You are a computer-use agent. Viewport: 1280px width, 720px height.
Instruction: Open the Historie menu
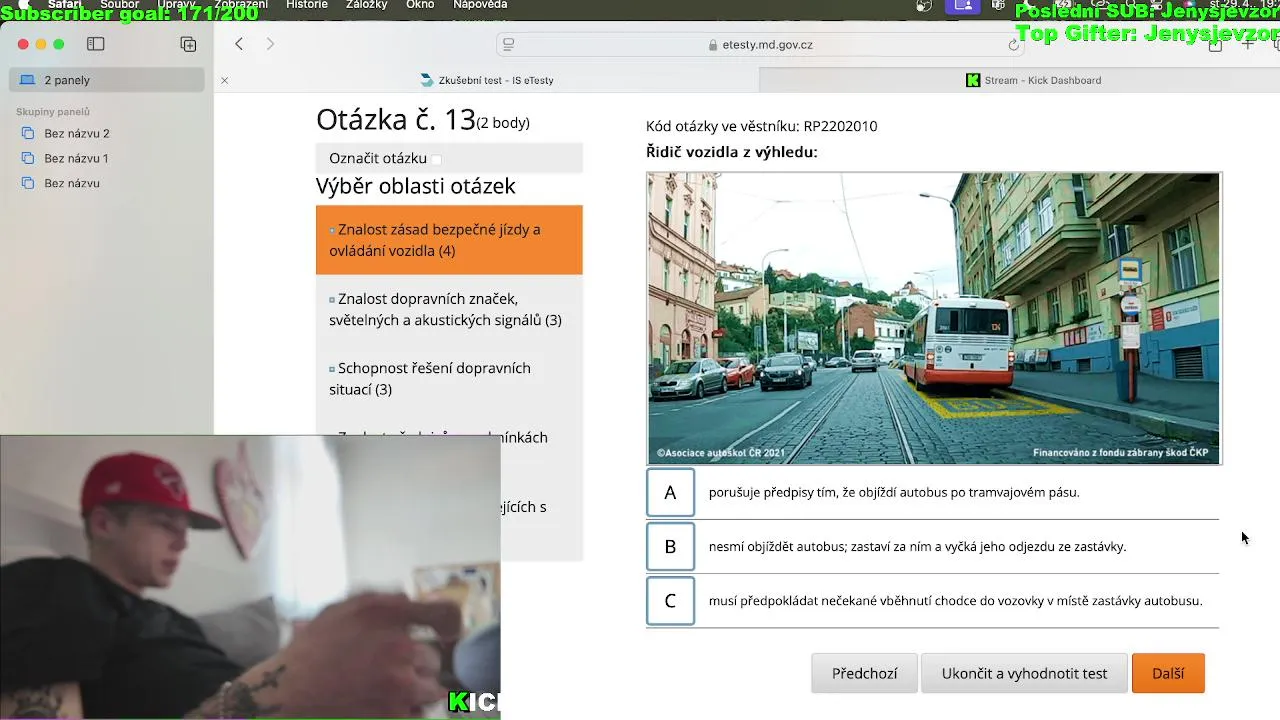coord(307,5)
